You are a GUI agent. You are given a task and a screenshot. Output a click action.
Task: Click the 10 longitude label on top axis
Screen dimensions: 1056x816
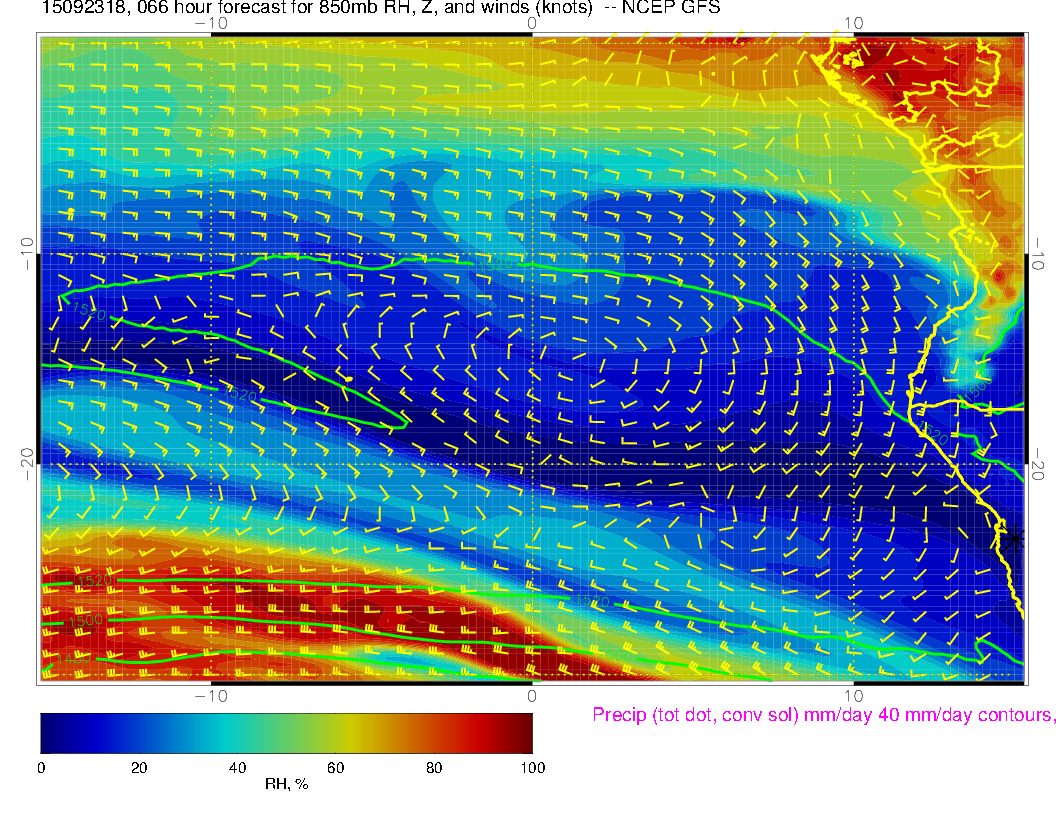pos(853,23)
